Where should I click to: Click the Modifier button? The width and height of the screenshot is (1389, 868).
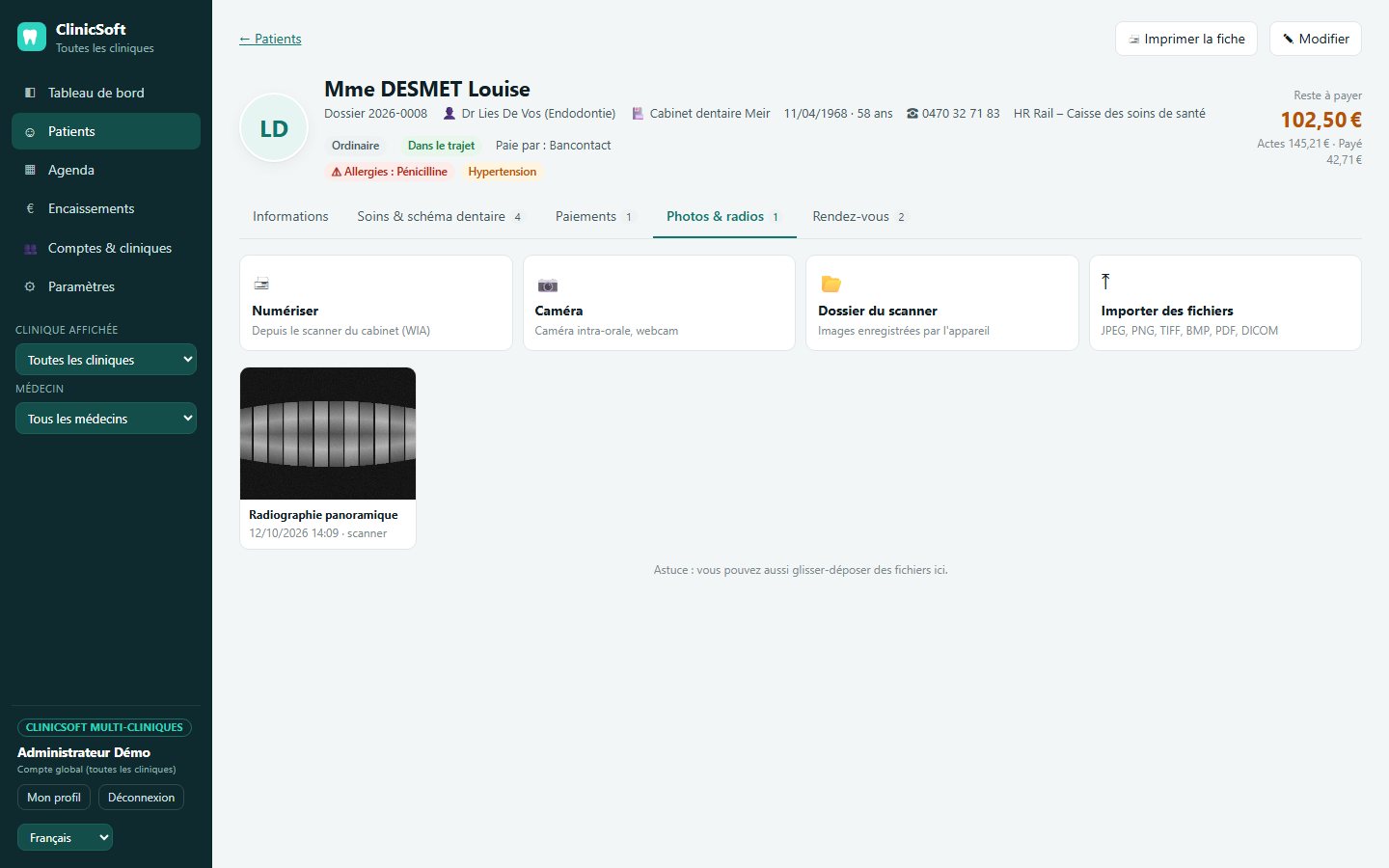pos(1316,39)
